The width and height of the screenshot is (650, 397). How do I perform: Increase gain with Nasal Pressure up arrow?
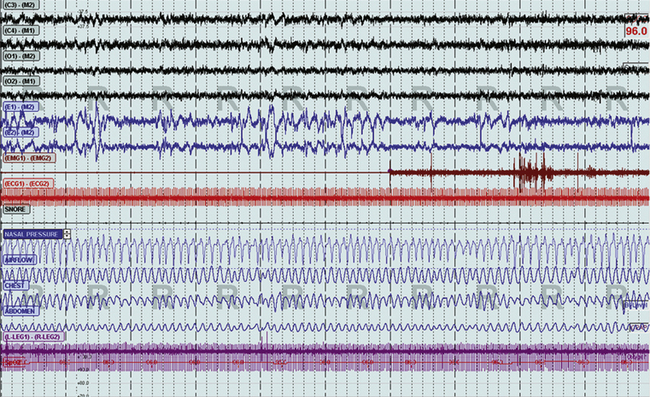tap(67, 232)
